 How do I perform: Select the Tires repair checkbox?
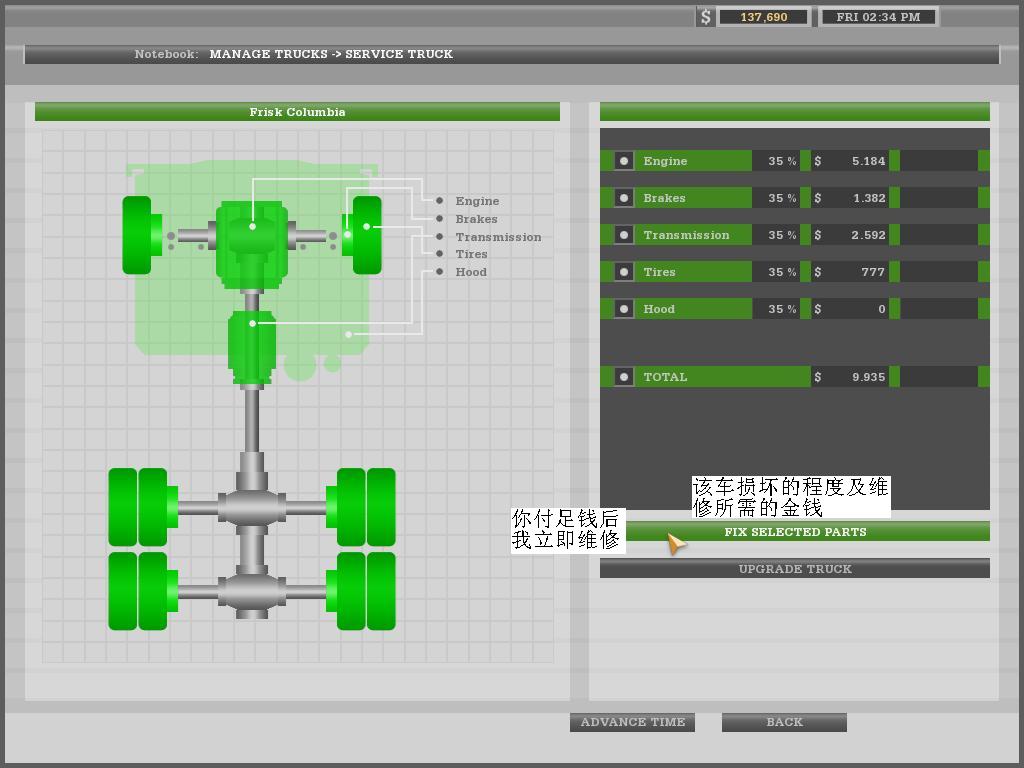click(x=623, y=272)
